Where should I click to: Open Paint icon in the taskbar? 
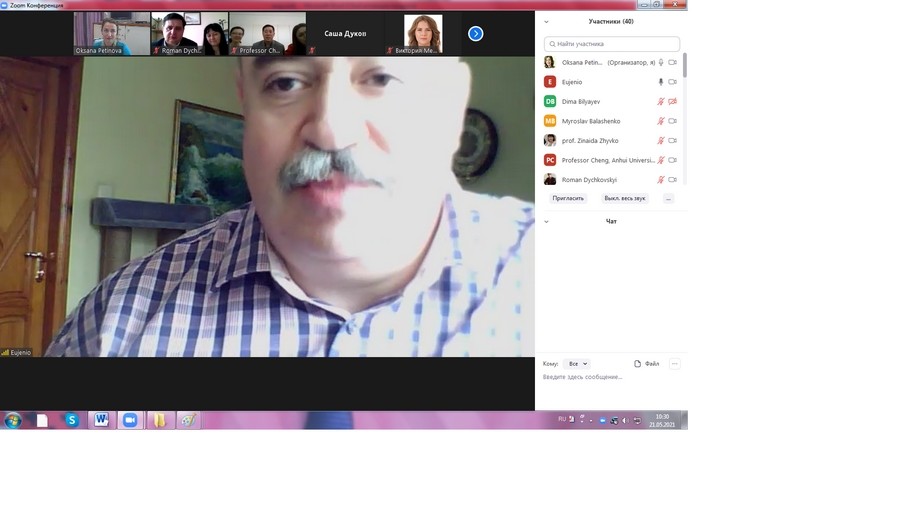(189, 421)
